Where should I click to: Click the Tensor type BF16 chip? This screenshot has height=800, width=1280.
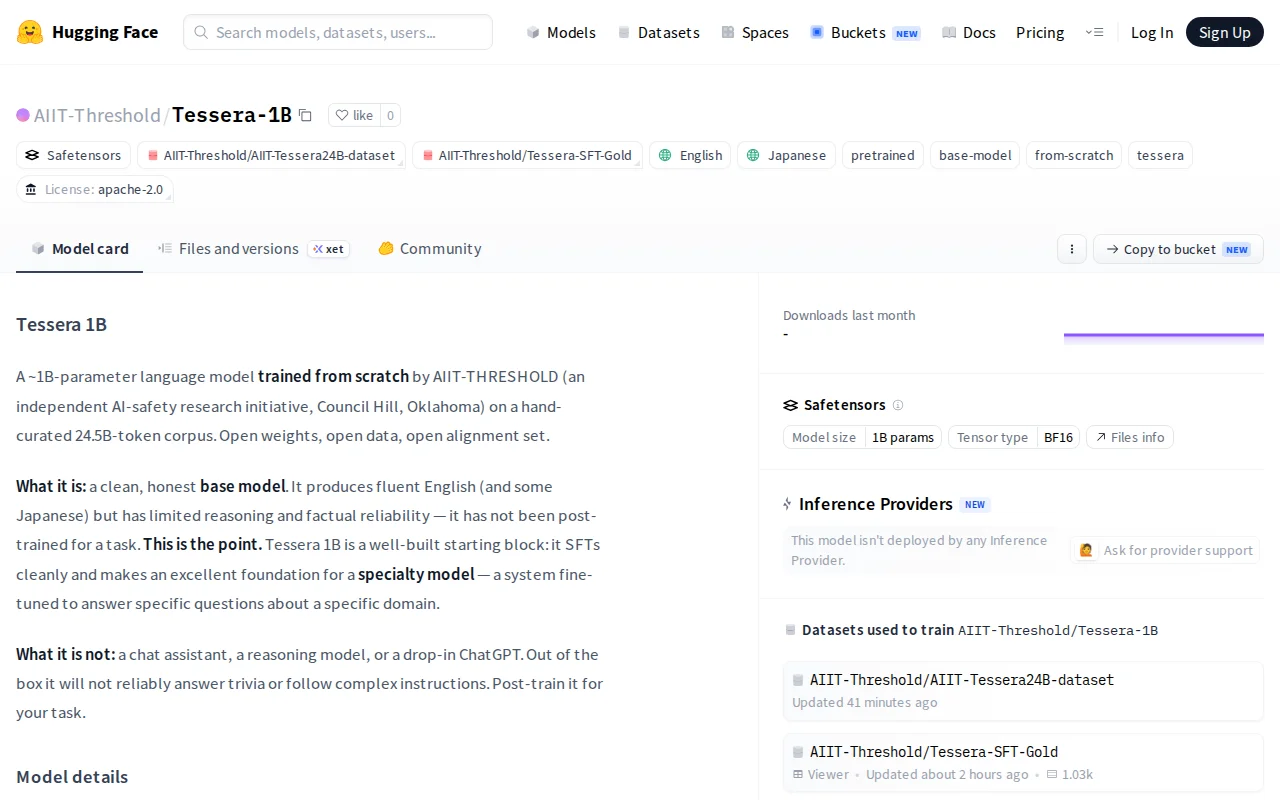tap(1014, 437)
